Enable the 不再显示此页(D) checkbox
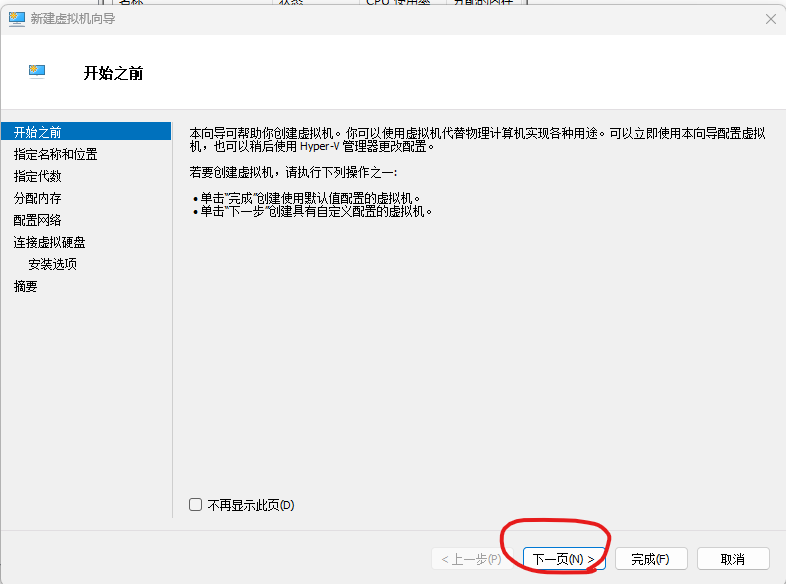This screenshot has height=584, width=786. click(195, 504)
